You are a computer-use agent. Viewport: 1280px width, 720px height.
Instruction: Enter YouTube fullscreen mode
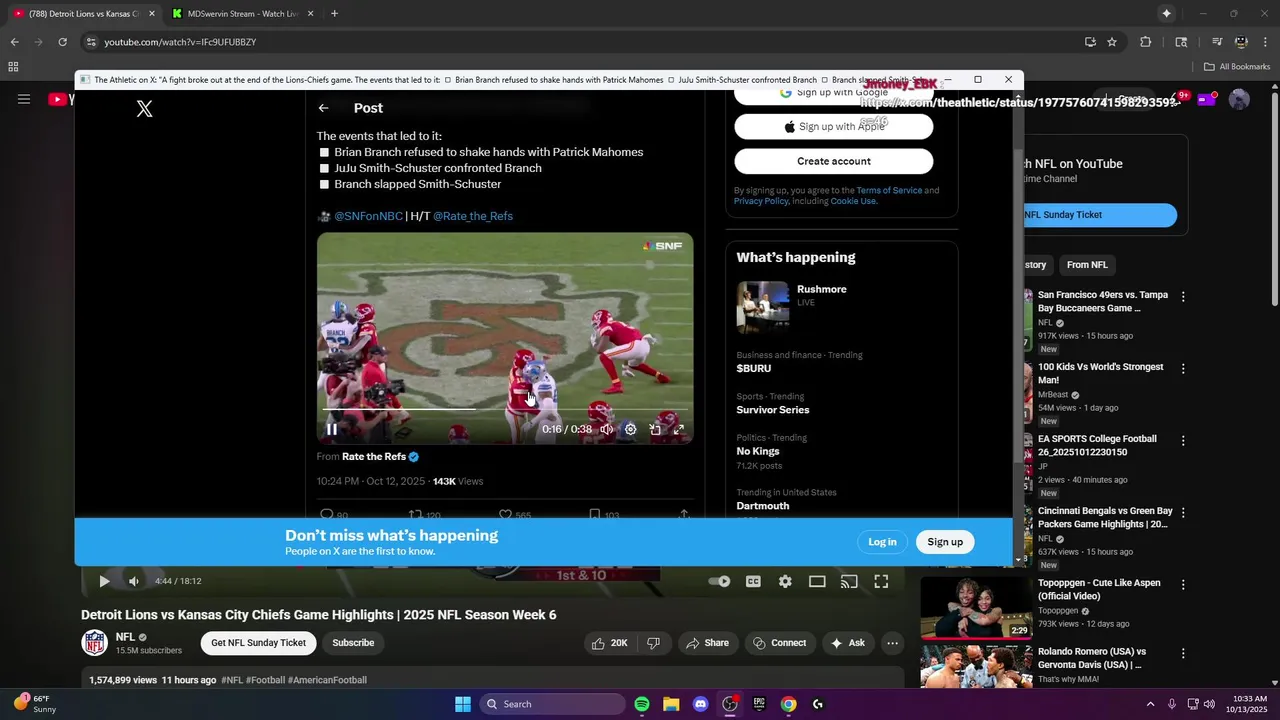(x=881, y=581)
